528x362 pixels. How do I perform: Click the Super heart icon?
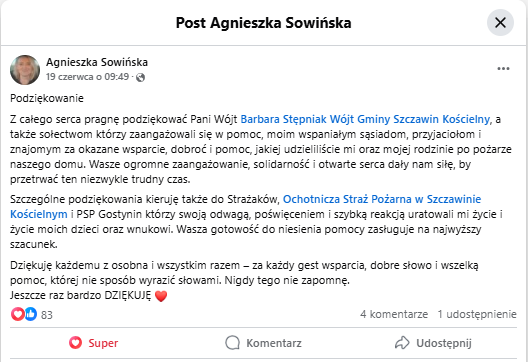(75, 343)
